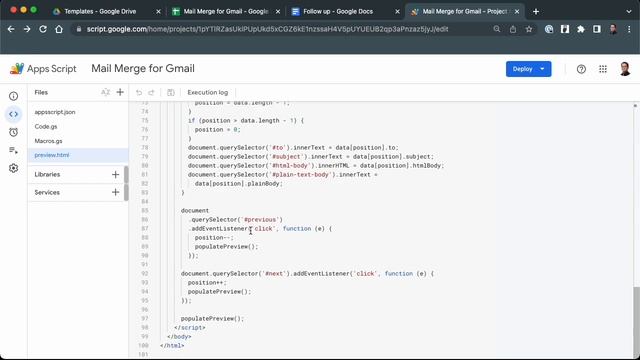Open the tab search chevron
This screenshot has height=360, width=640.
629,11
